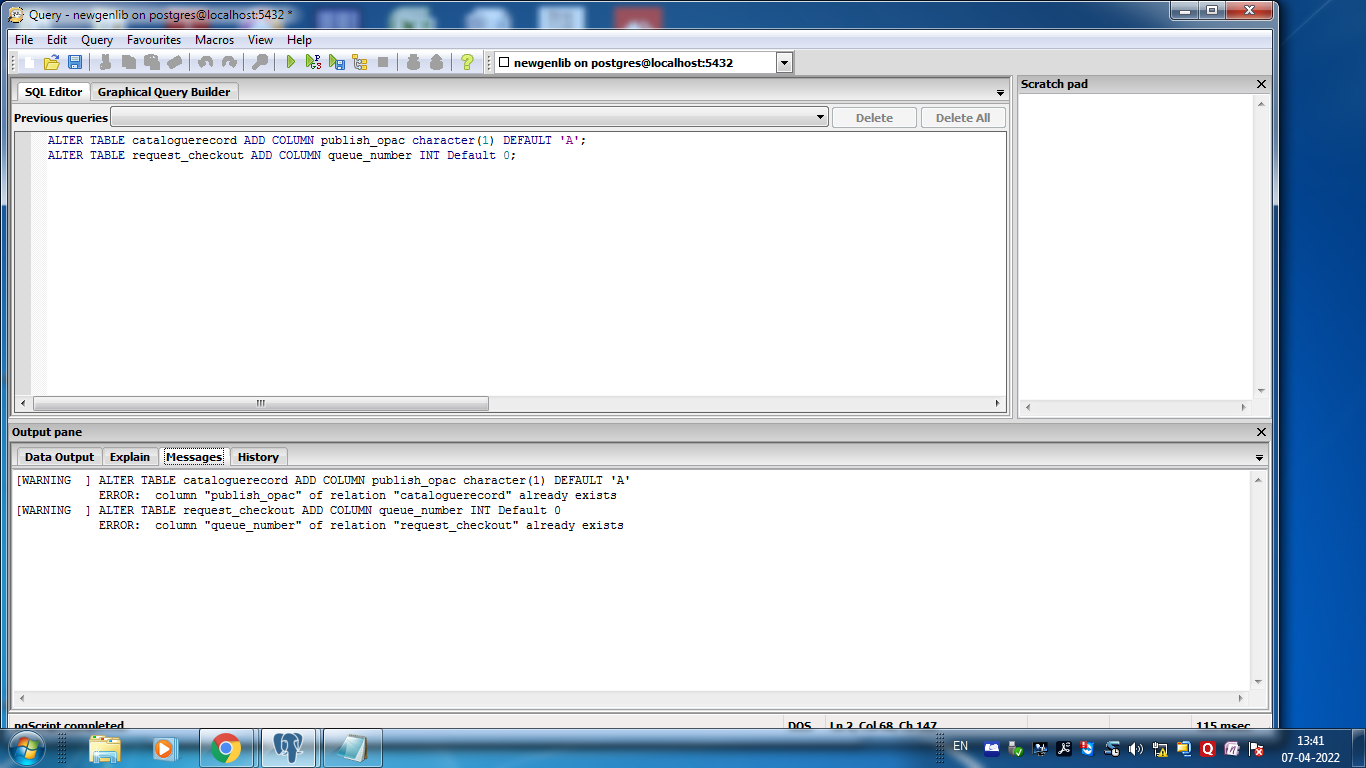Open the Macros menu
Screen dimensions: 1366x768
click(214, 40)
